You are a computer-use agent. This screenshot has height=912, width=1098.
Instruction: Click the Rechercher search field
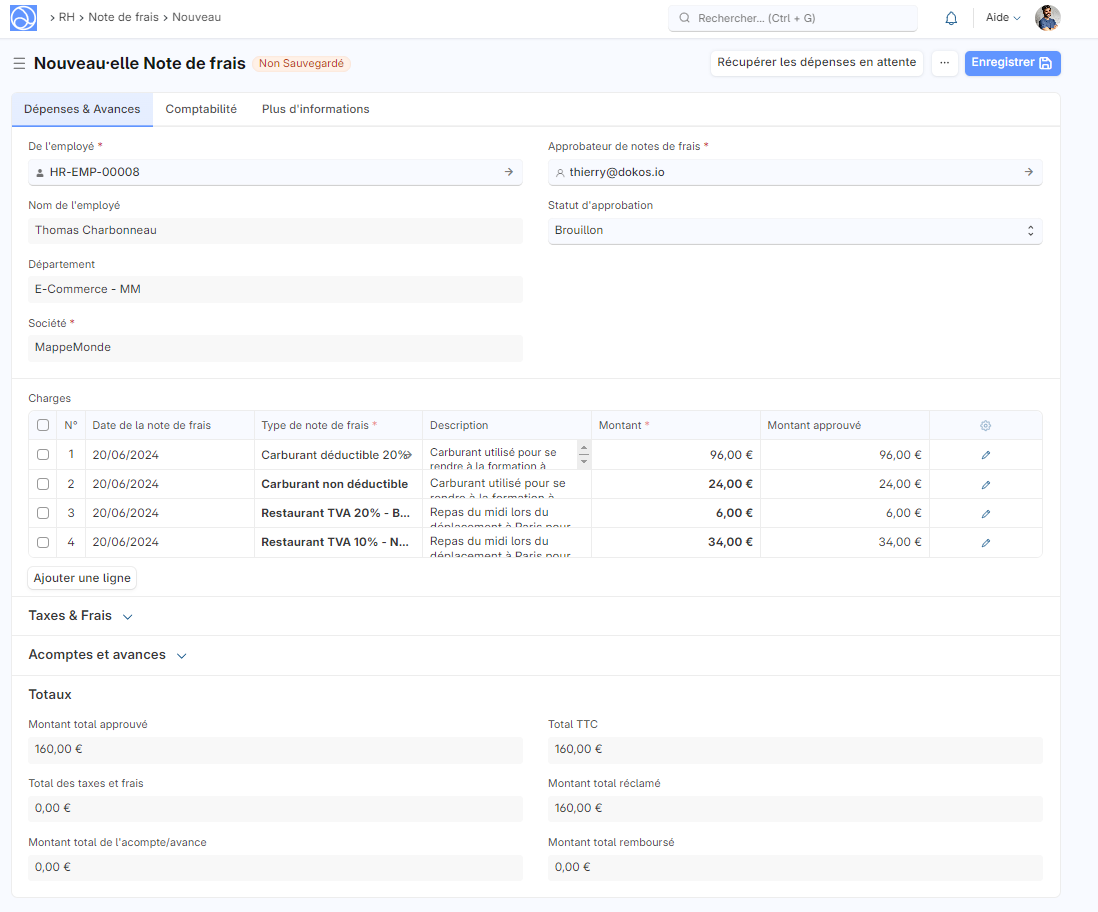pos(792,18)
